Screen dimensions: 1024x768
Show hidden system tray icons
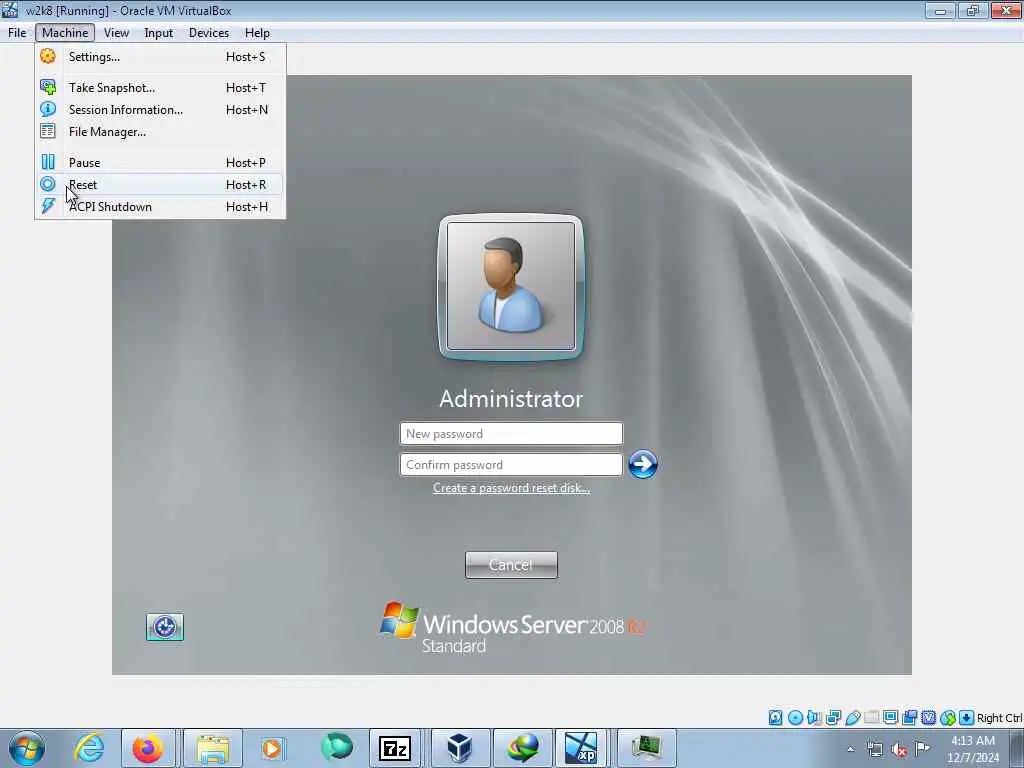850,750
